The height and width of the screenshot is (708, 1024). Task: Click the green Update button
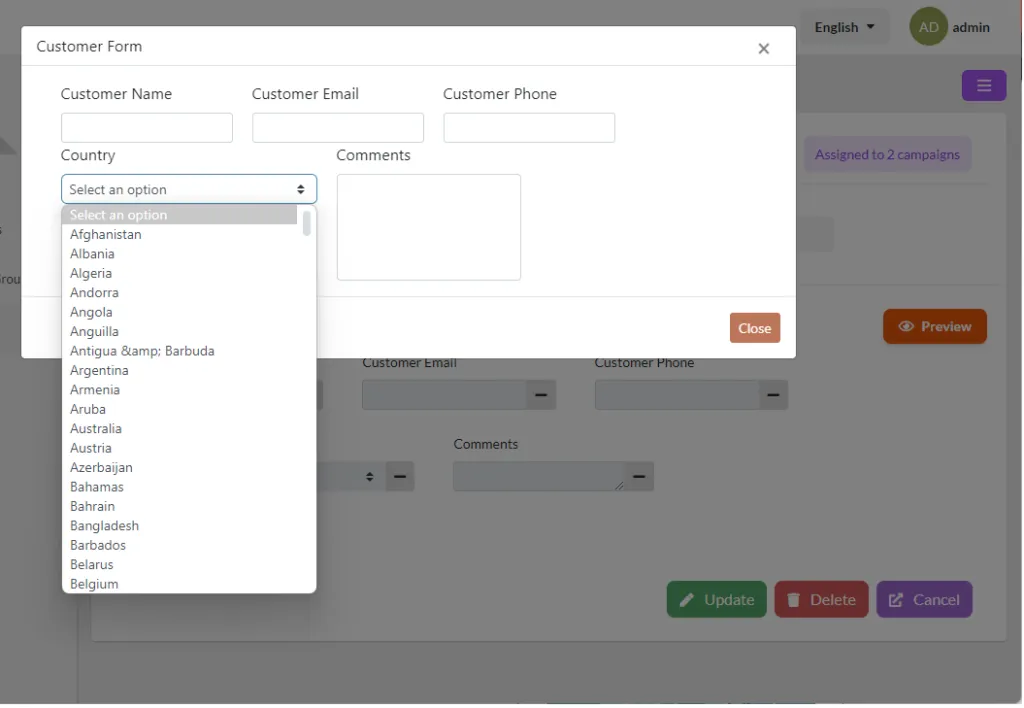tap(716, 600)
